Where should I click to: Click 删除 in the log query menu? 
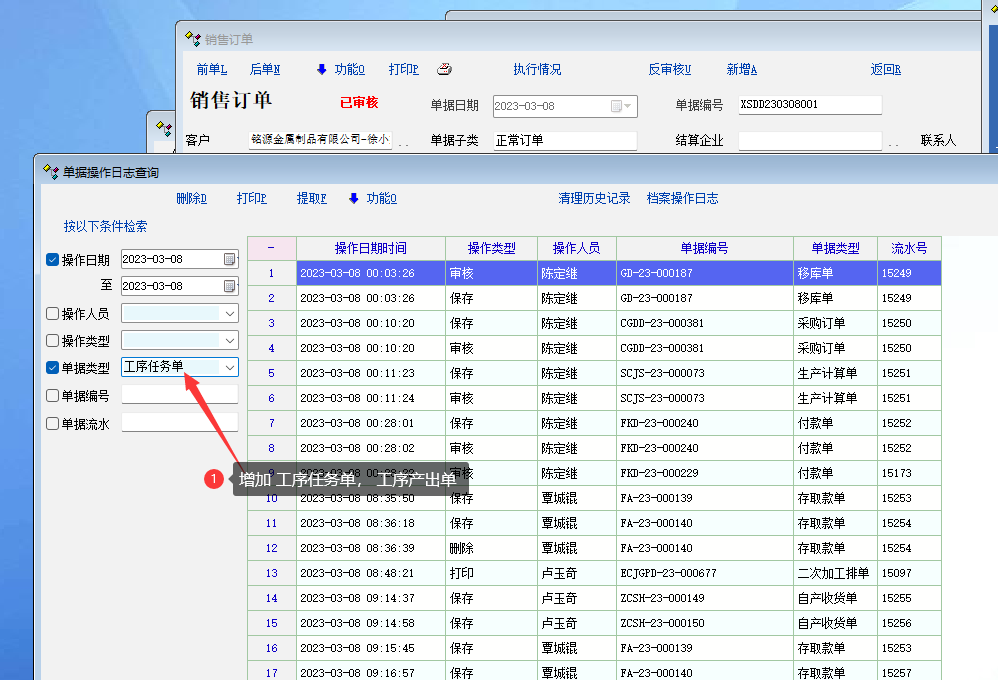coord(191,198)
